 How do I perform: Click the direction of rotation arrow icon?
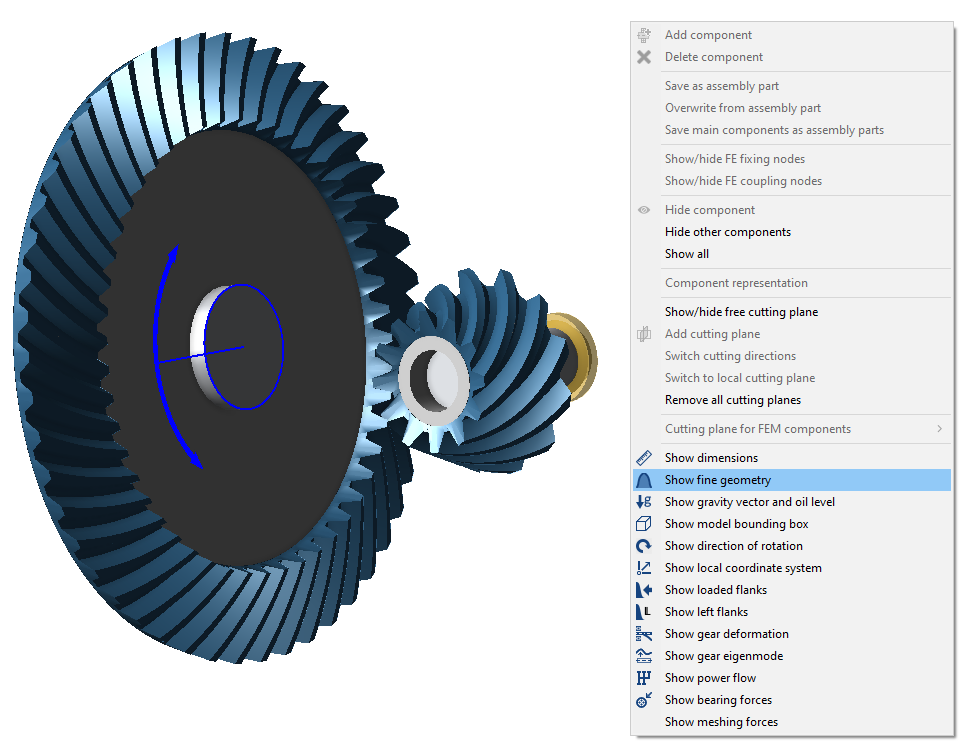644,546
